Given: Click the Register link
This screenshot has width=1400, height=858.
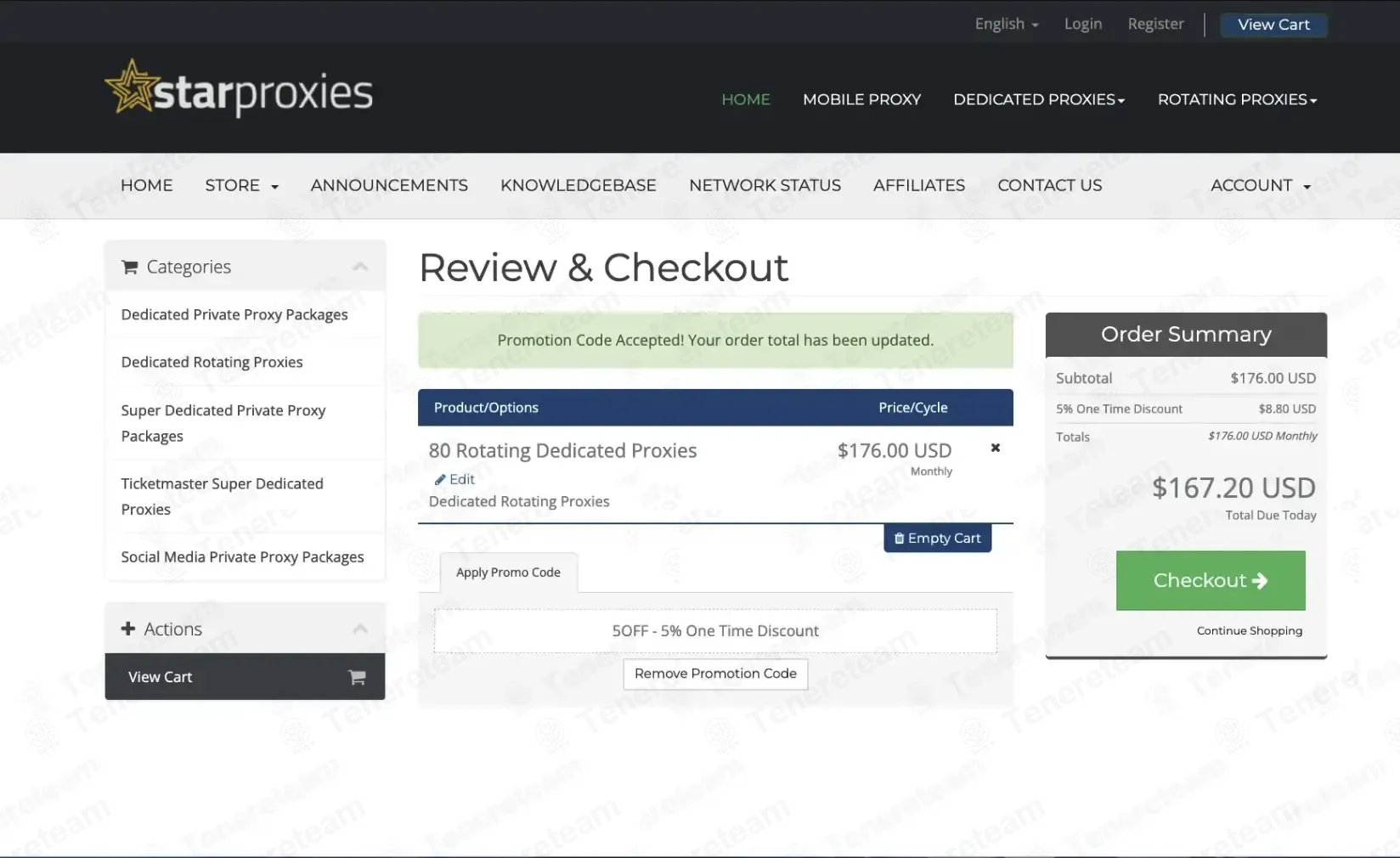Looking at the screenshot, I should (1155, 24).
